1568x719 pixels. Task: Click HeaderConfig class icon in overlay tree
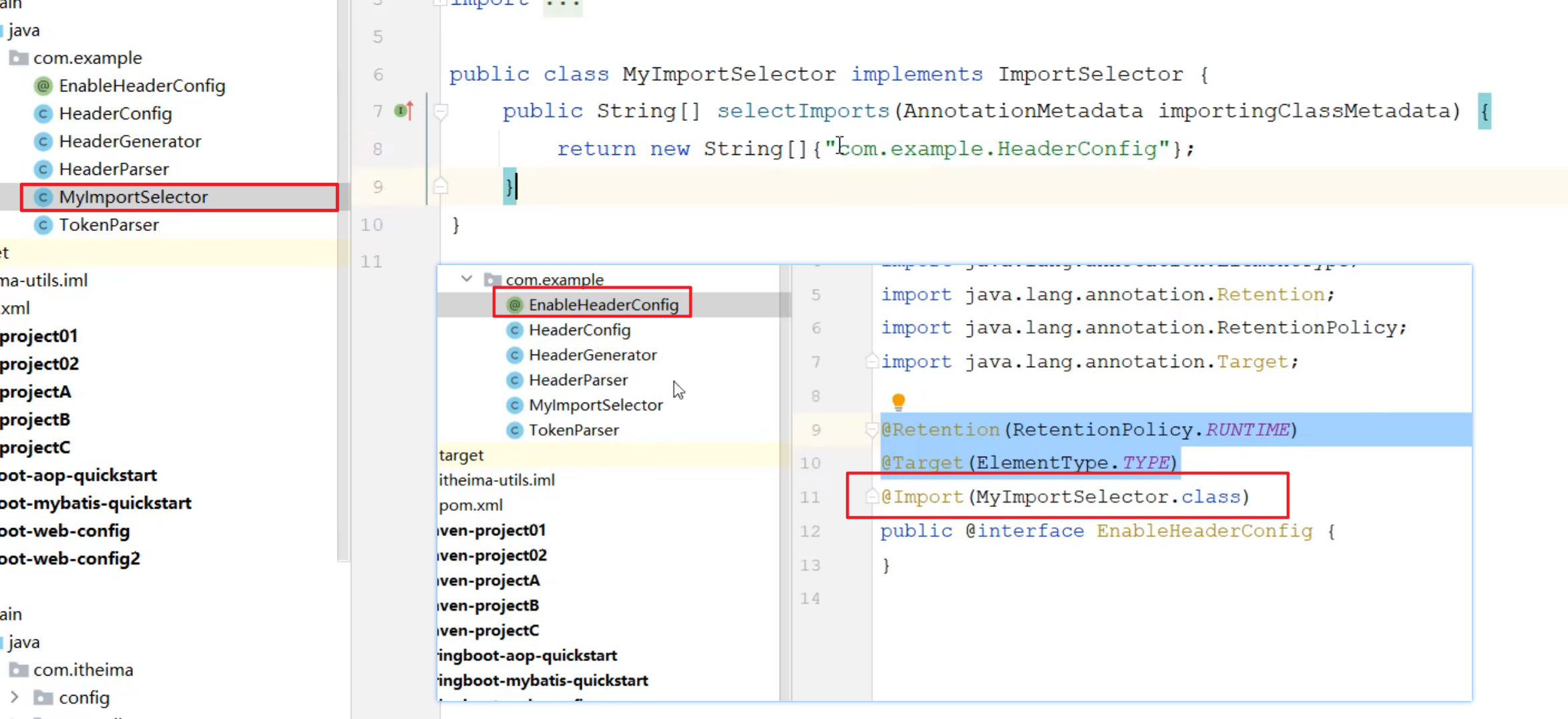pyautogui.click(x=514, y=330)
